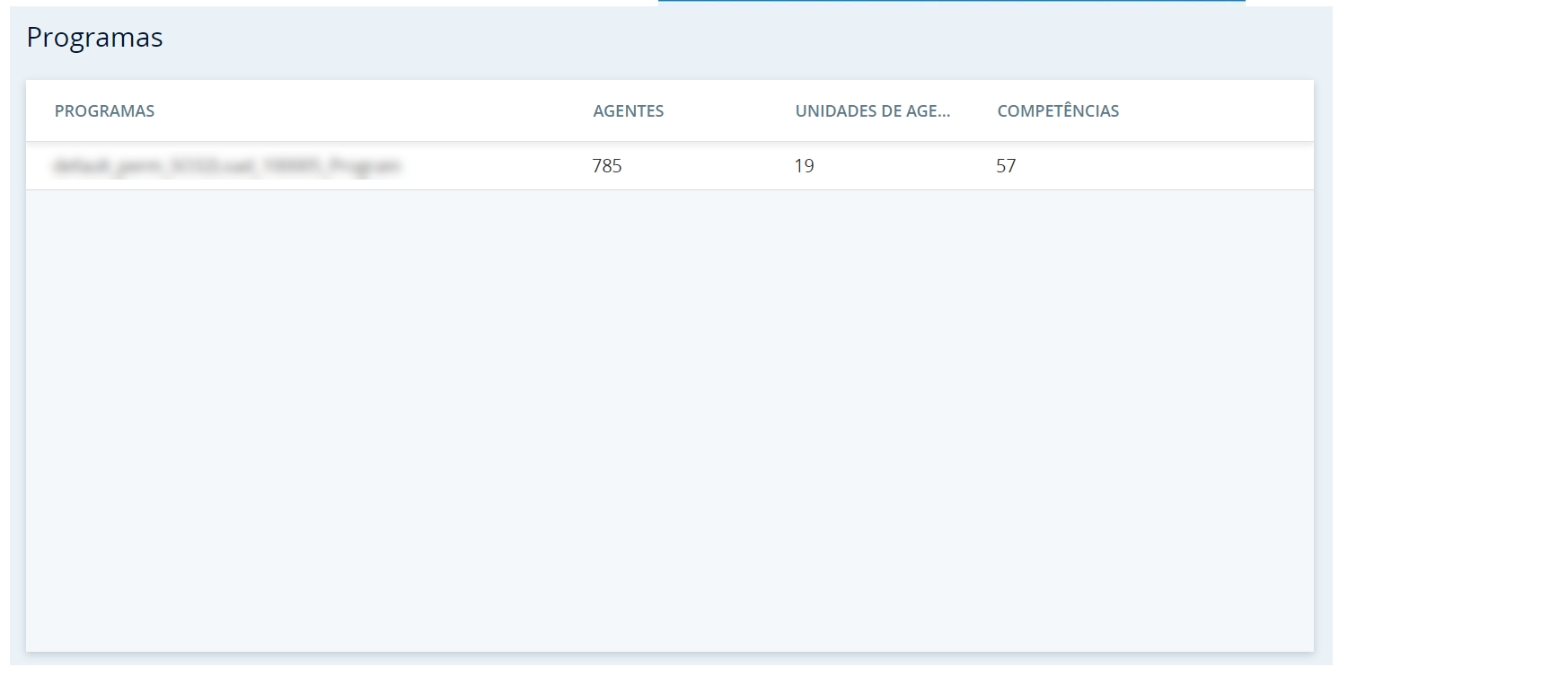
Task: Click empty table body below the program row
Action: pyautogui.click(x=669, y=413)
